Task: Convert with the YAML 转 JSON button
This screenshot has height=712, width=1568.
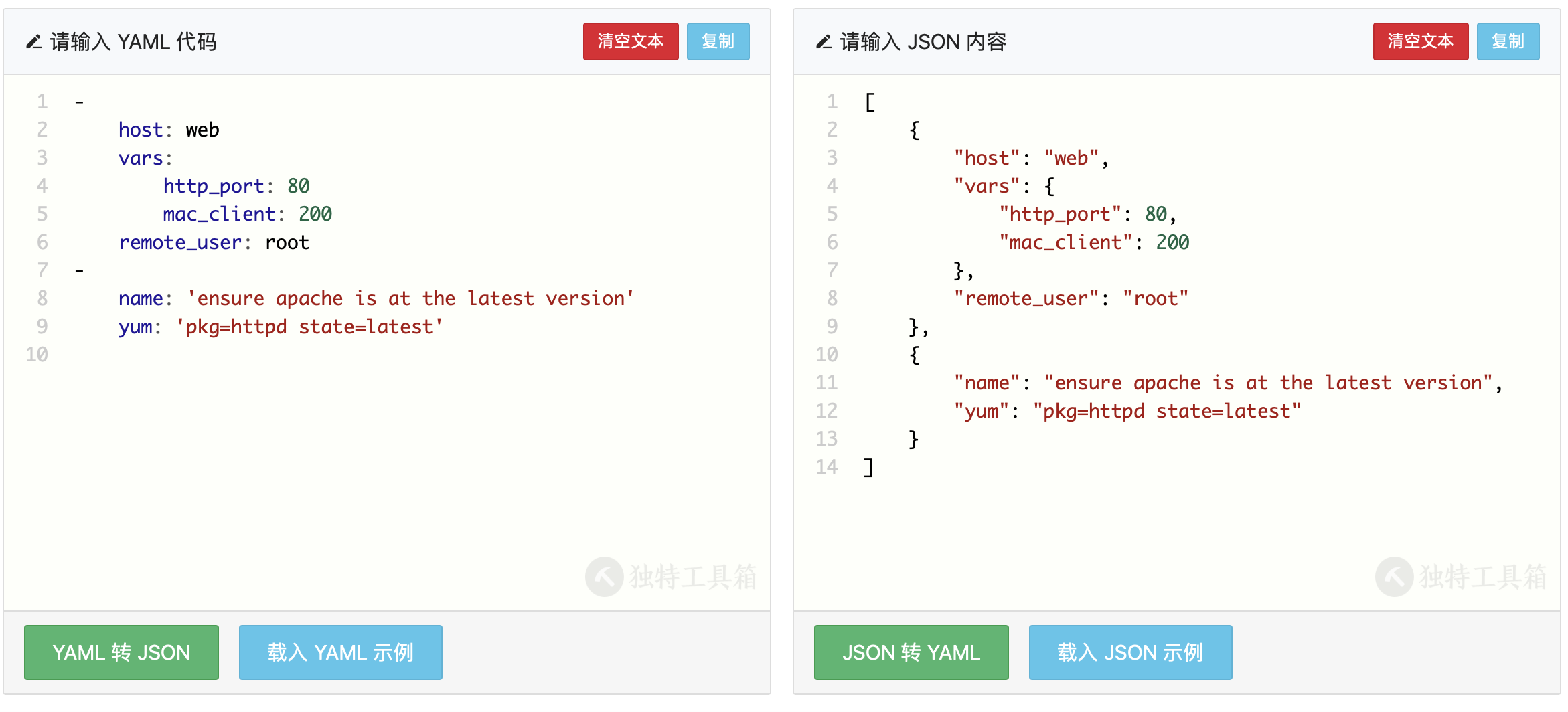Action: pyautogui.click(x=121, y=652)
